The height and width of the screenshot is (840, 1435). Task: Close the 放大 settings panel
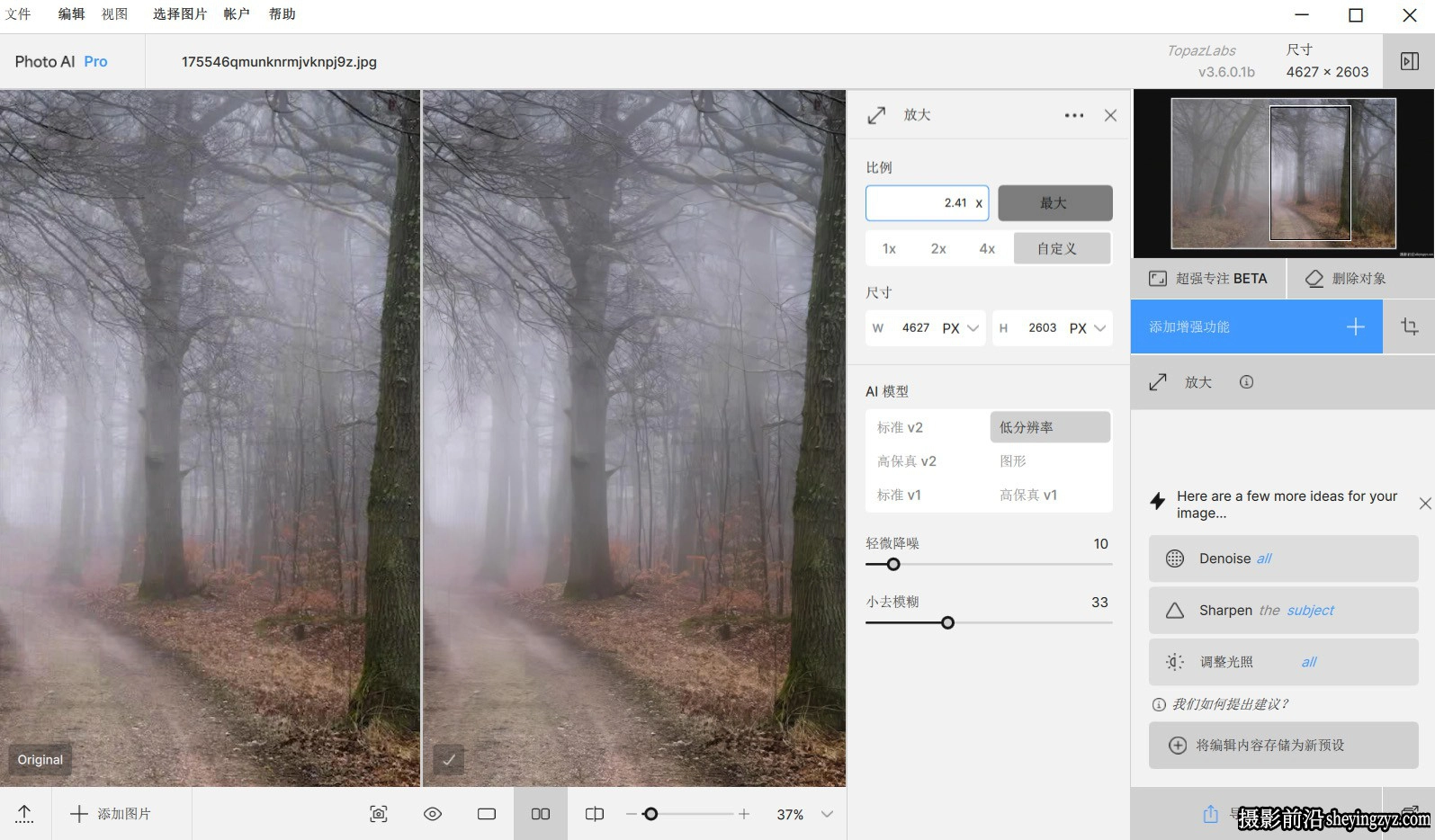(1110, 115)
